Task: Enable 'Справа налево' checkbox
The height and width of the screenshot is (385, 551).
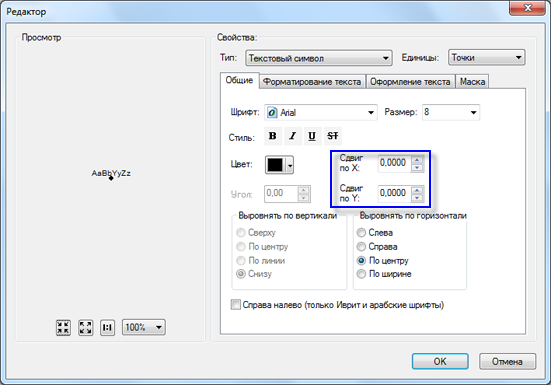Action: coord(235,305)
